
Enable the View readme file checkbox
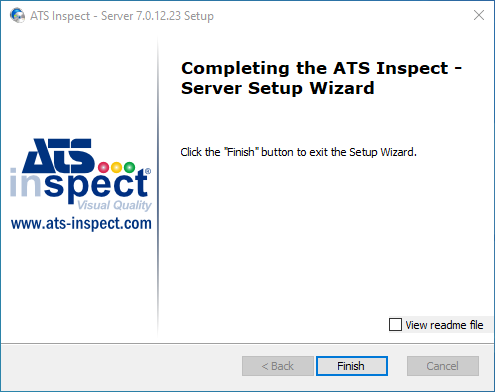[395, 324]
